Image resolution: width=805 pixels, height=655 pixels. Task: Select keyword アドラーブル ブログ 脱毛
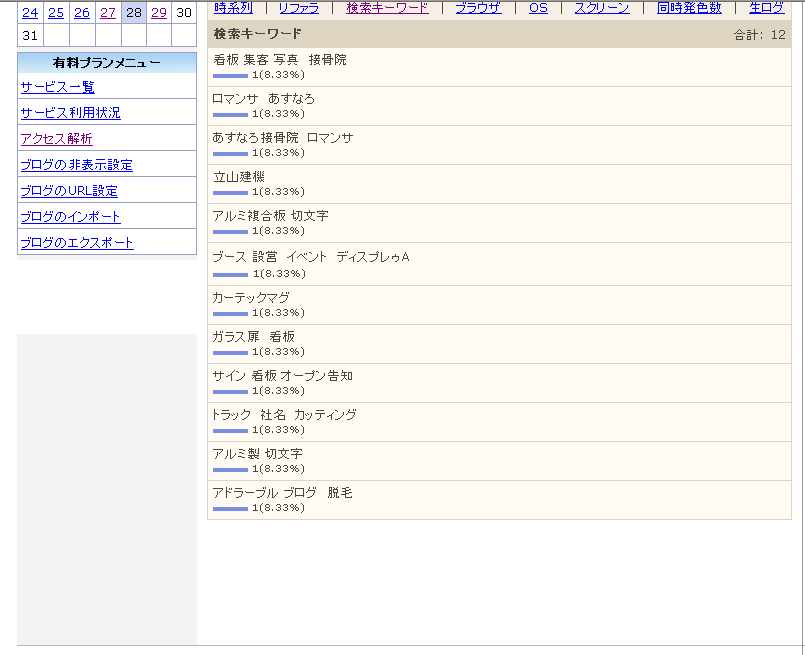tap(282, 493)
